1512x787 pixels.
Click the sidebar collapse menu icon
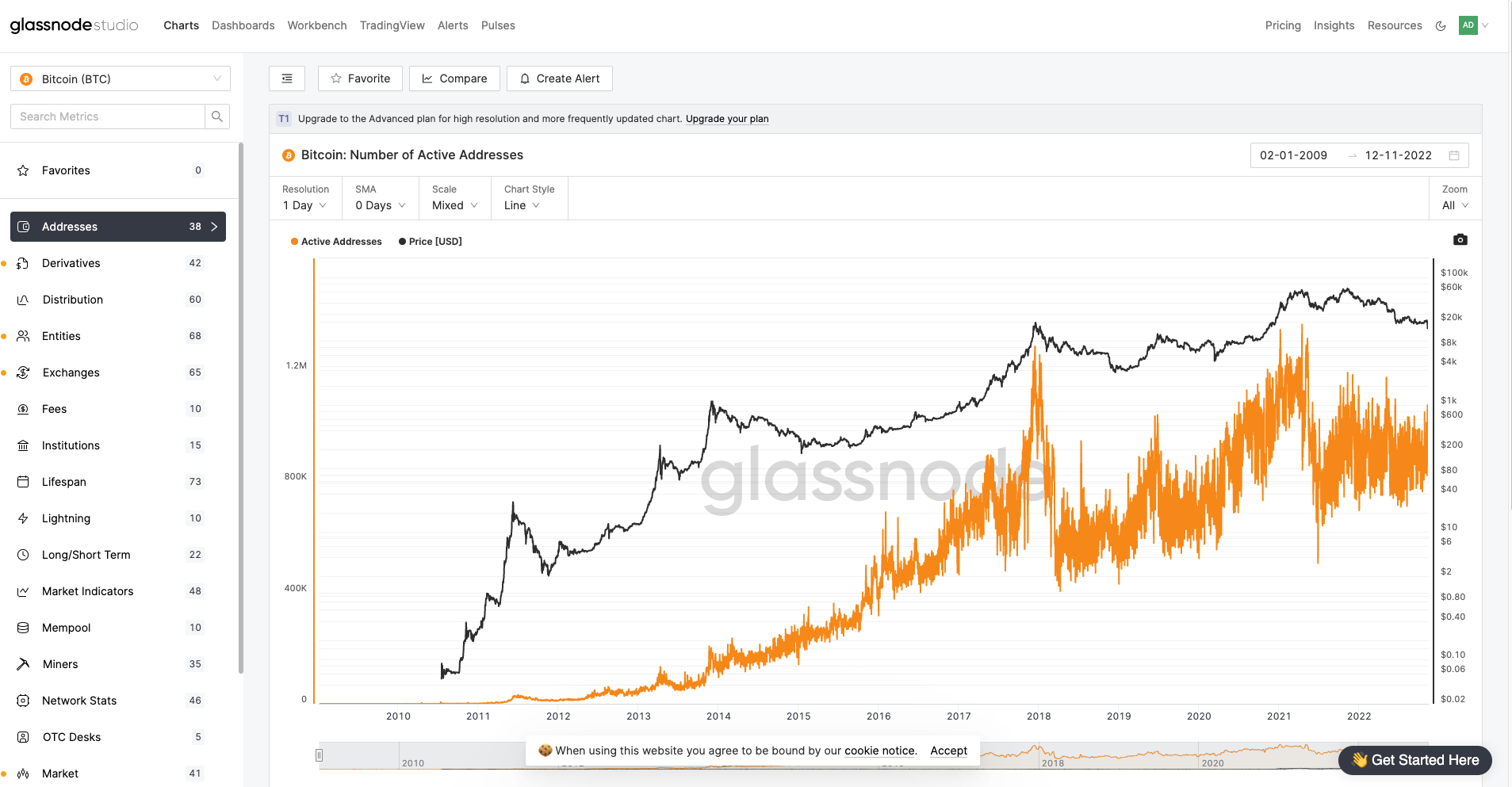click(287, 78)
